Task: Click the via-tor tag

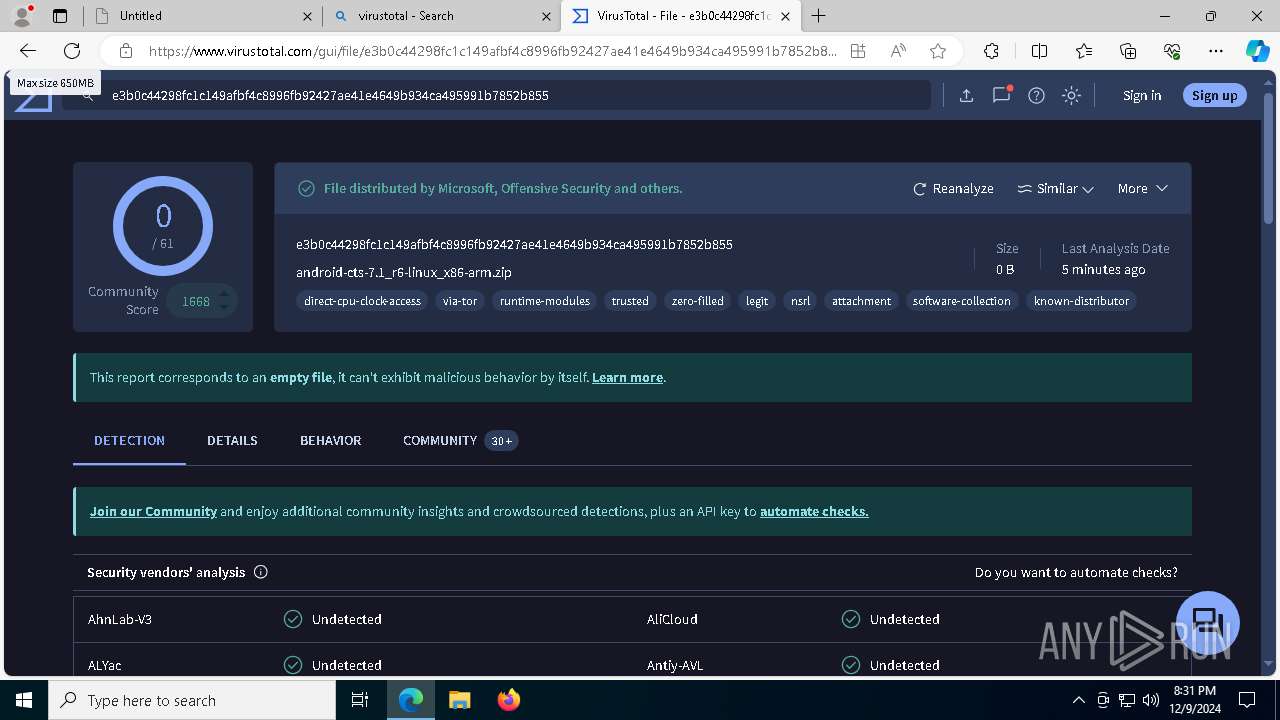Action: click(460, 300)
